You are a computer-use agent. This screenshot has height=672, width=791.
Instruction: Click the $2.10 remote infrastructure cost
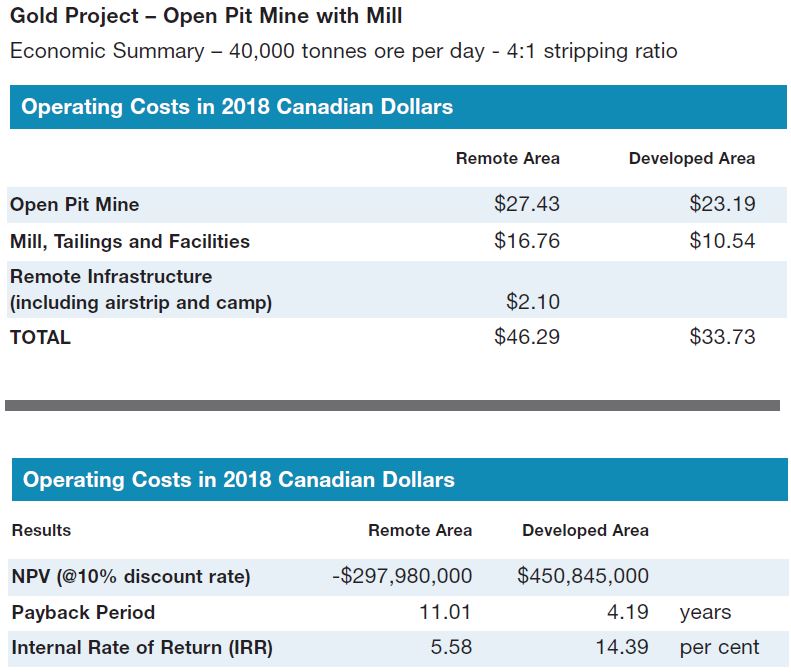(534, 302)
